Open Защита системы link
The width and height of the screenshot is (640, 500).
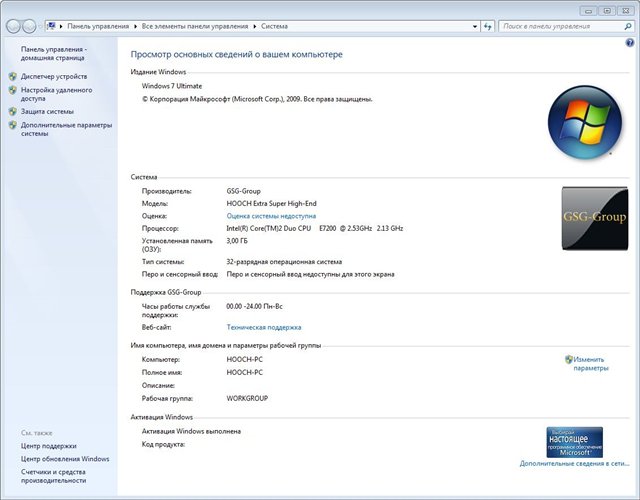tap(47, 111)
